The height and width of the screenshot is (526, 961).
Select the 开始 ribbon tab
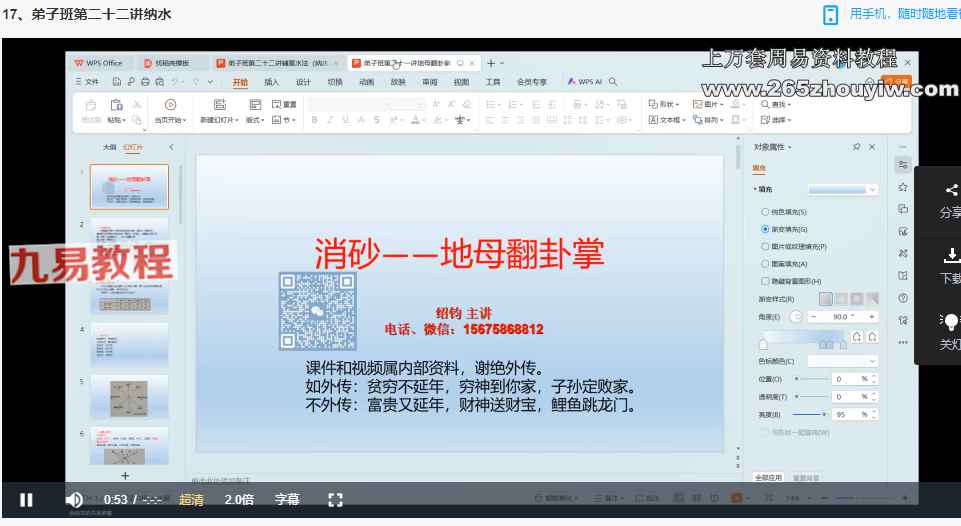click(x=240, y=82)
